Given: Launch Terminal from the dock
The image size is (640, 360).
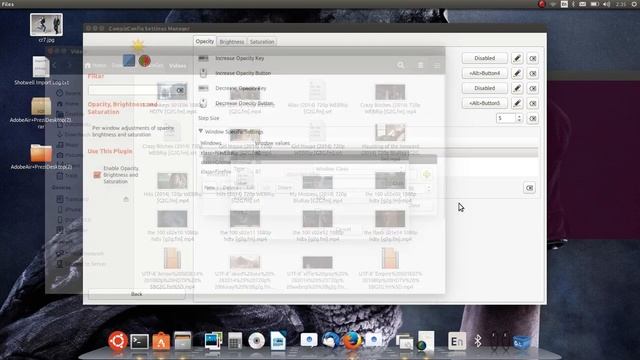Looking at the screenshot, I should 139,341.
